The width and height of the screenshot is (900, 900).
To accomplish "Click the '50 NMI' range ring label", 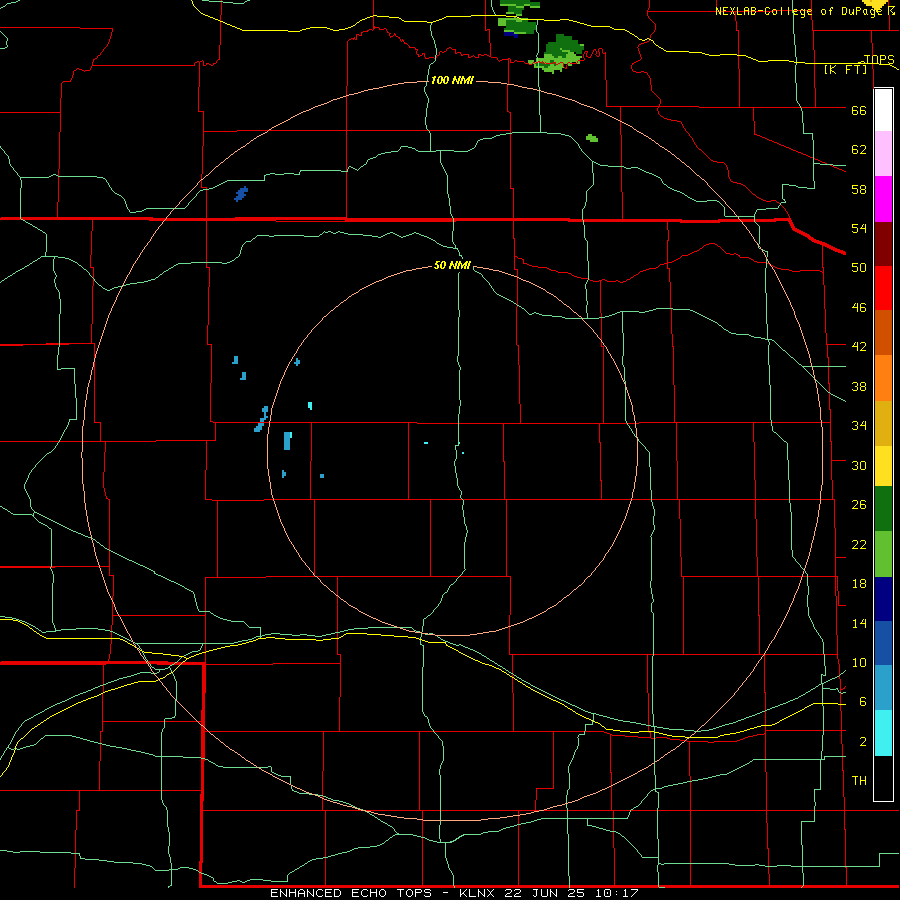I will tap(452, 265).
